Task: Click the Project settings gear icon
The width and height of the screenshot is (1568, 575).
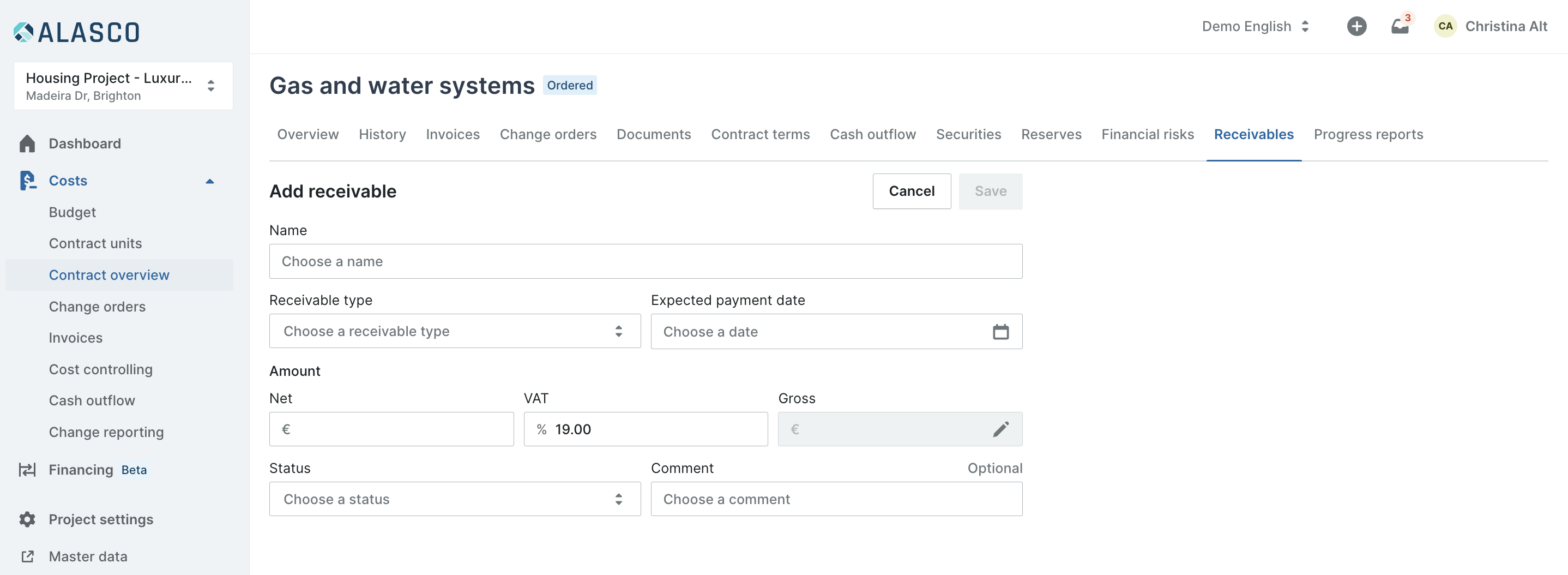Action: tap(27, 519)
